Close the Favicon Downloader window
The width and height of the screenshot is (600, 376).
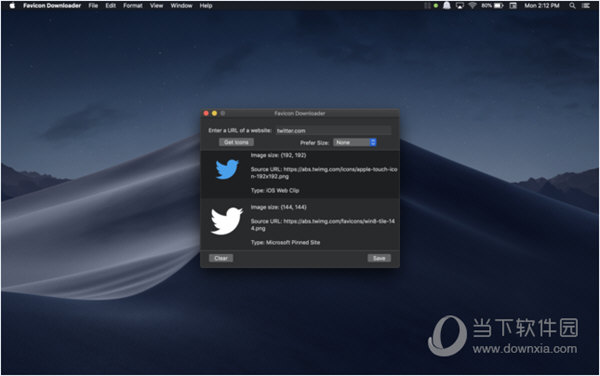click(x=206, y=113)
